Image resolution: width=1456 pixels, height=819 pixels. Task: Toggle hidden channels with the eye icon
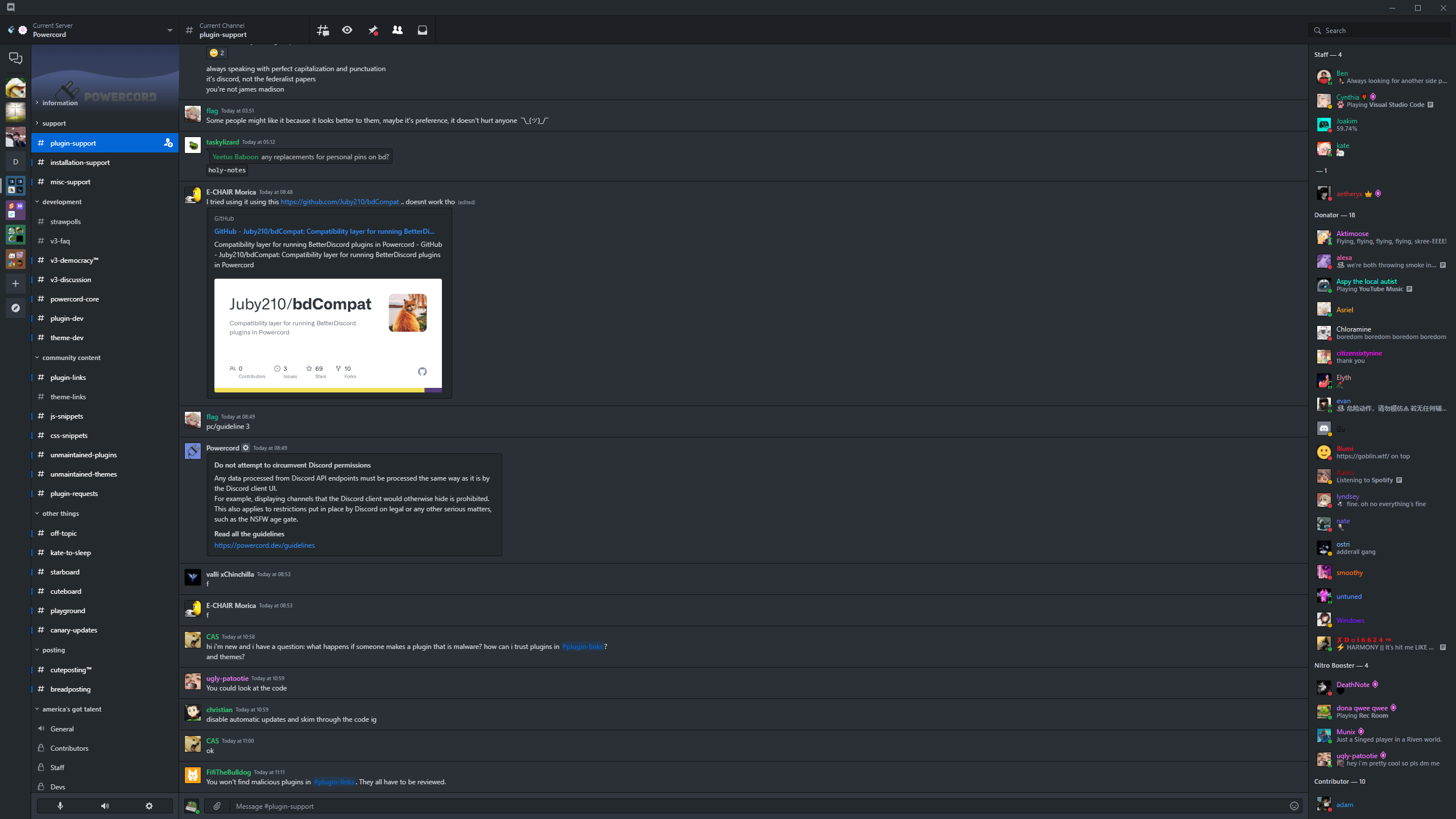click(347, 30)
